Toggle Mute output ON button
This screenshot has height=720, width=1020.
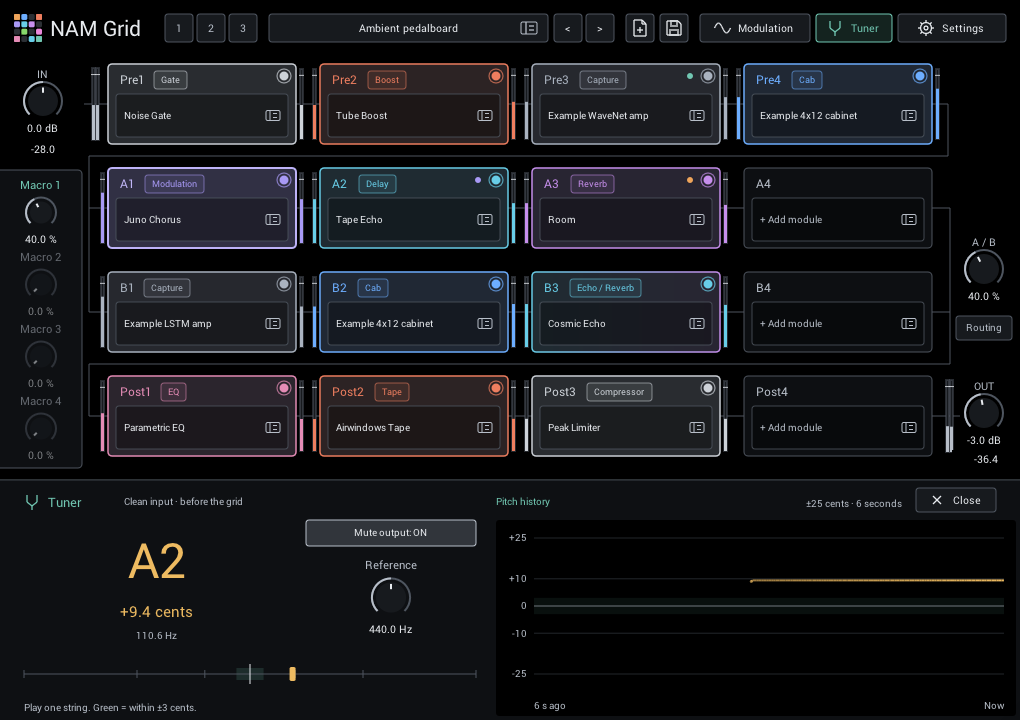tap(391, 533)
